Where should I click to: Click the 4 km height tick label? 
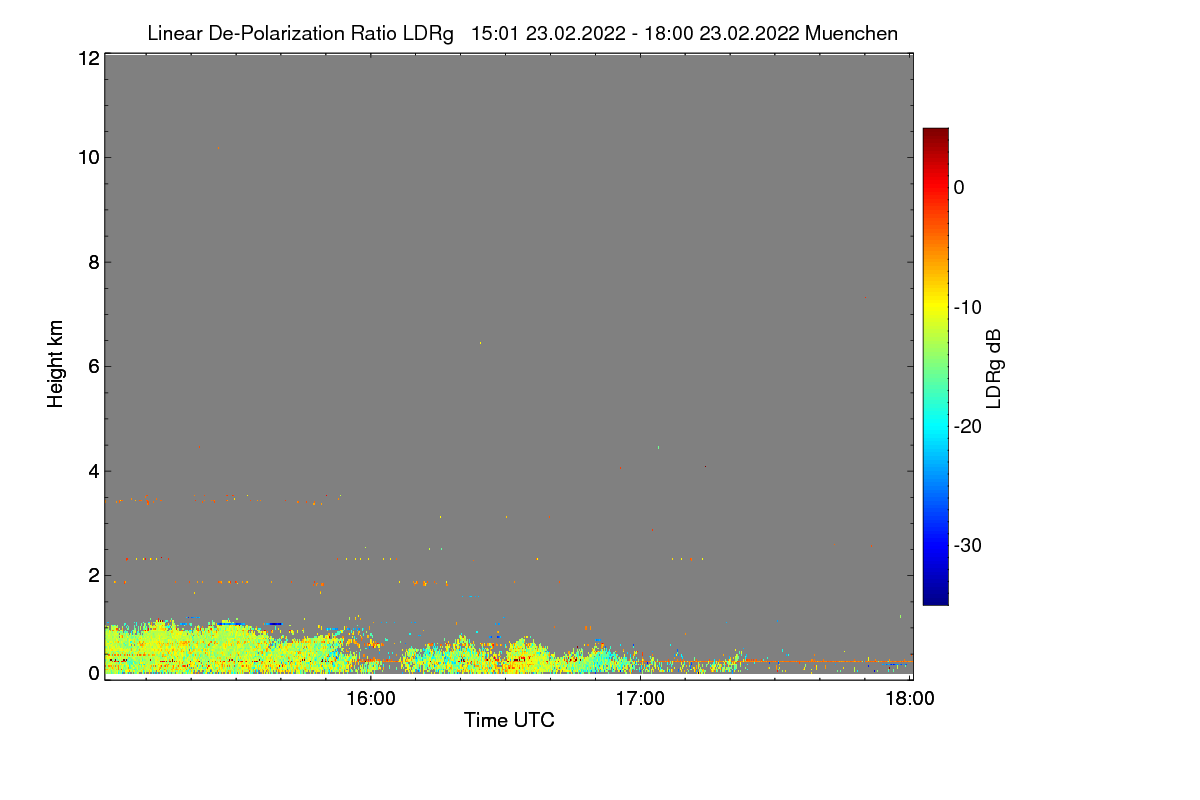pyautogui.click(x=93, y=471)
